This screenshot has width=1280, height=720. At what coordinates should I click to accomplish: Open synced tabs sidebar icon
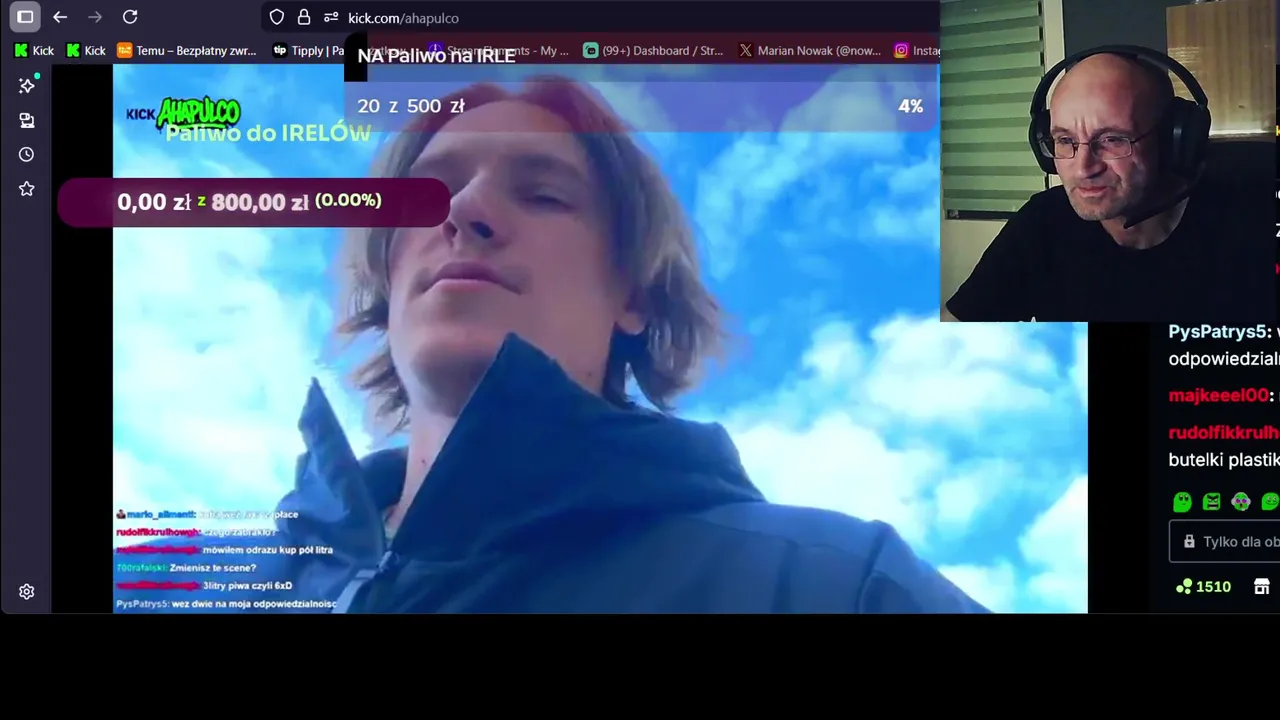[x=27, y=121]
